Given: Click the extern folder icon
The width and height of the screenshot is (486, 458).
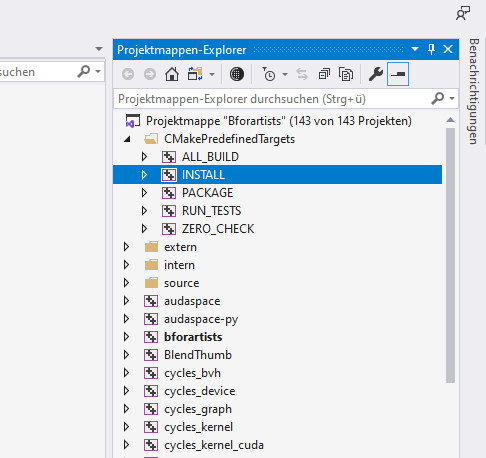Looking at the screenshot, I should tap(151, 247).
